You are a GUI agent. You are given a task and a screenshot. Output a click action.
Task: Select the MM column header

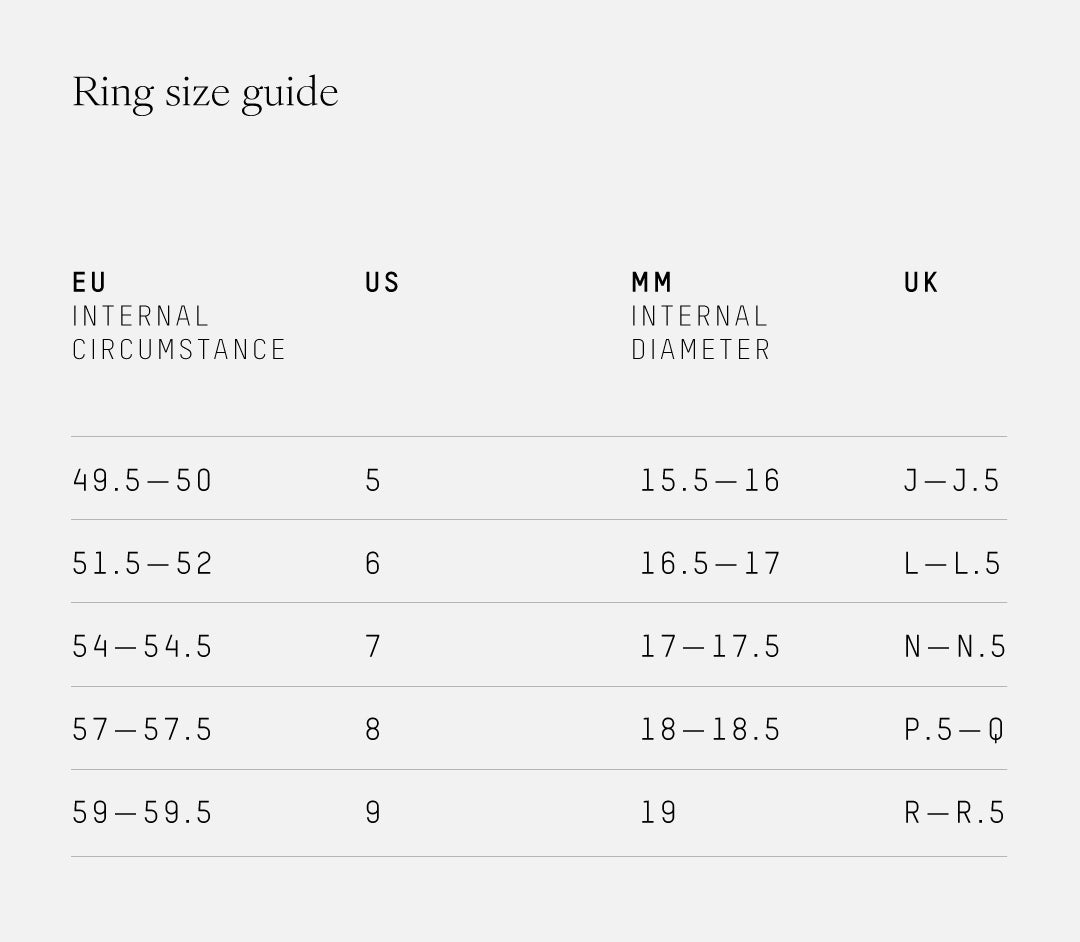pyautogui.click(x=652, y=283)
